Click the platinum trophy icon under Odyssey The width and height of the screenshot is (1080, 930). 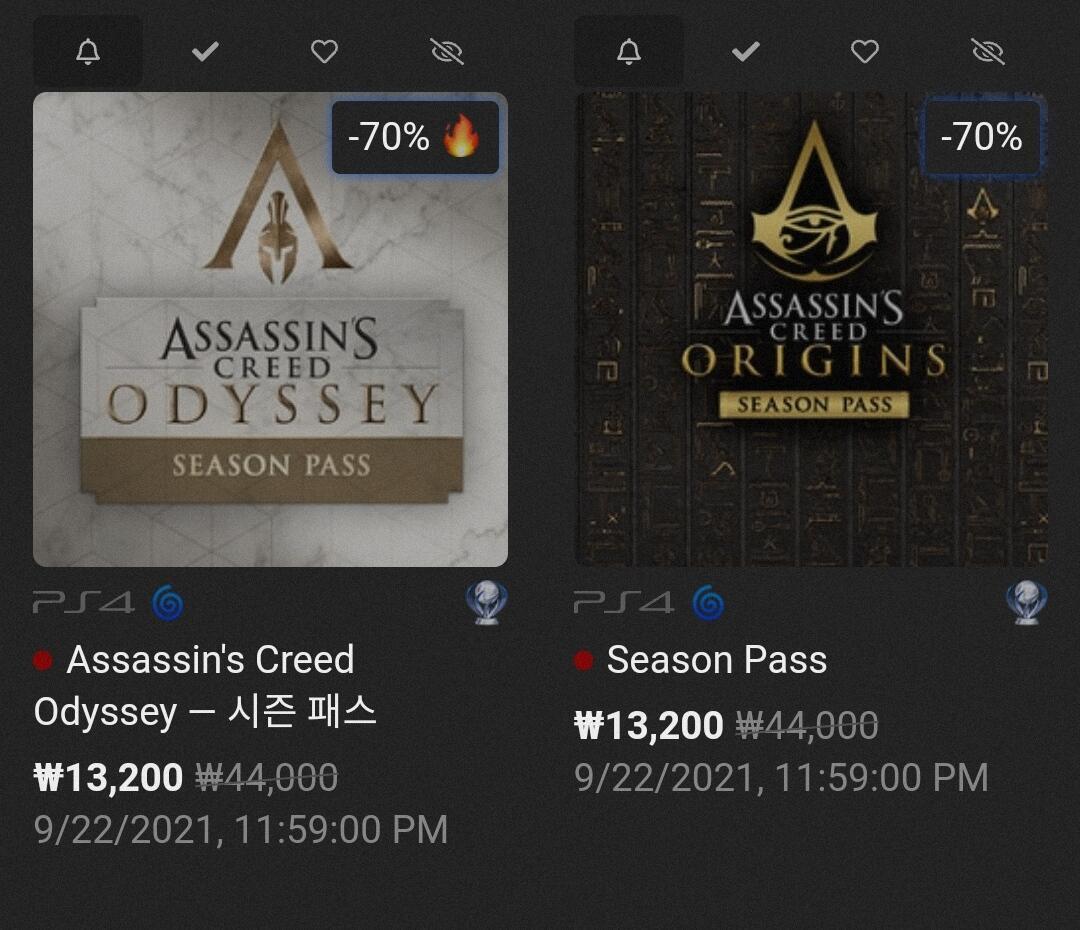(x=486, y=603)
